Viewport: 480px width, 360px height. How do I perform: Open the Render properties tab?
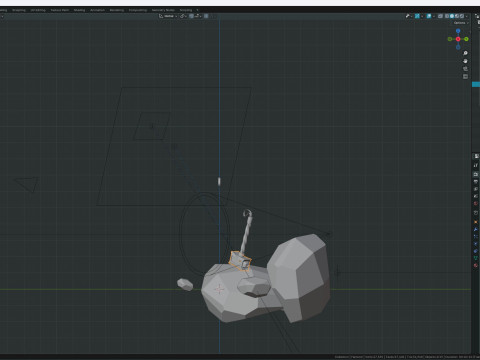476,174
